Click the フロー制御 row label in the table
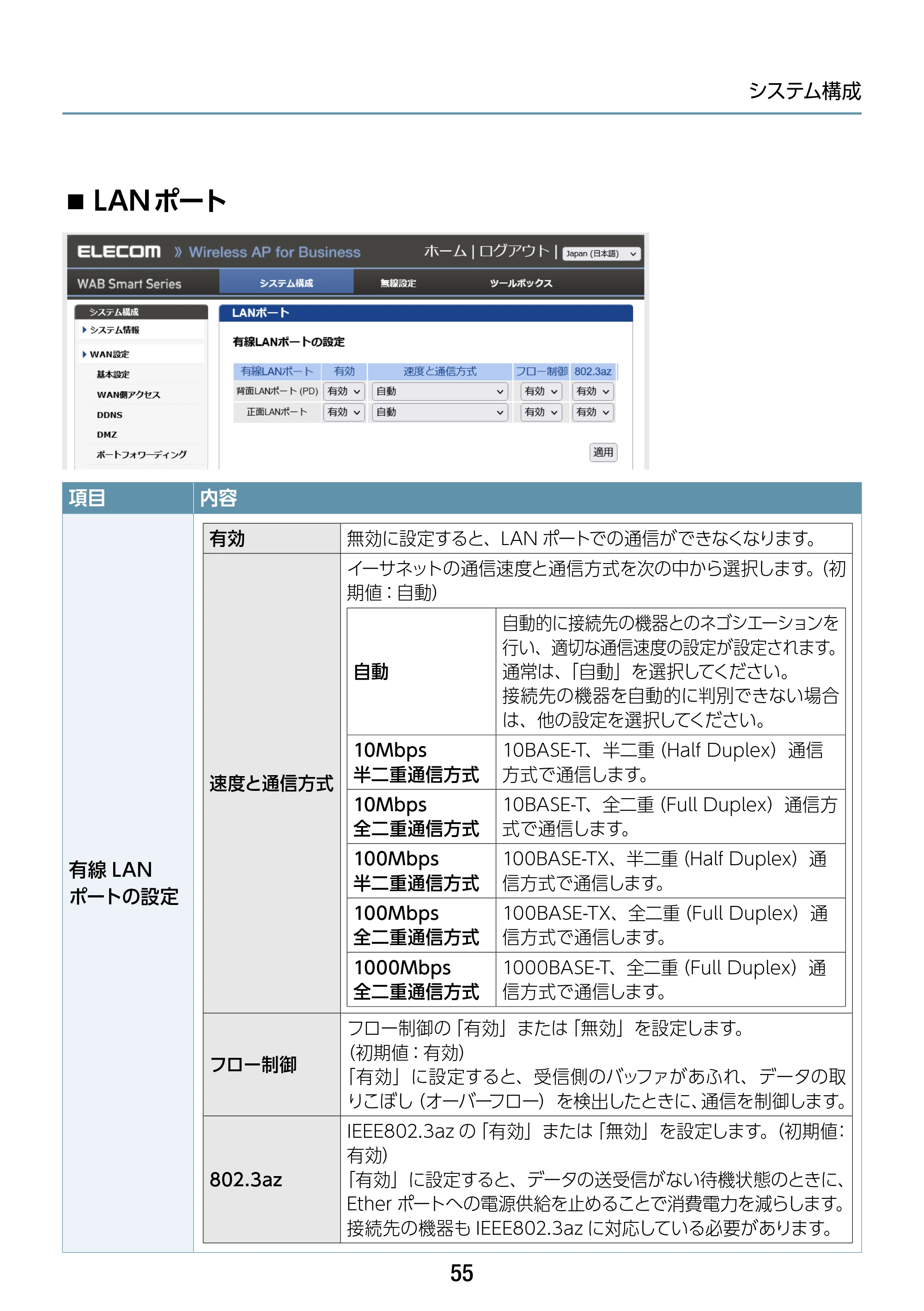924x1311 pixels. [x=272, y=1065]
